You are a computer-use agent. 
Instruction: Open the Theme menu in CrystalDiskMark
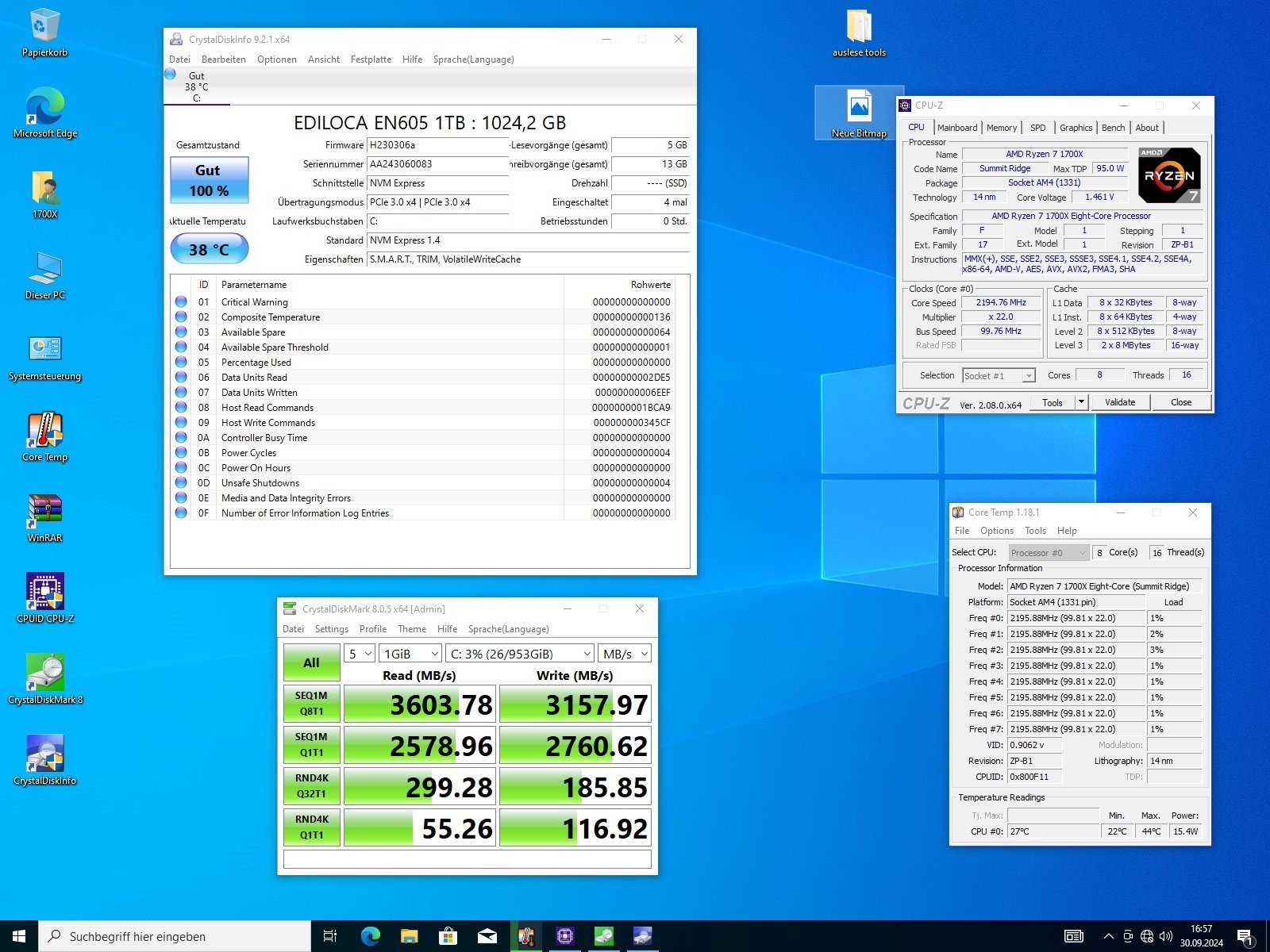(412, 629)
